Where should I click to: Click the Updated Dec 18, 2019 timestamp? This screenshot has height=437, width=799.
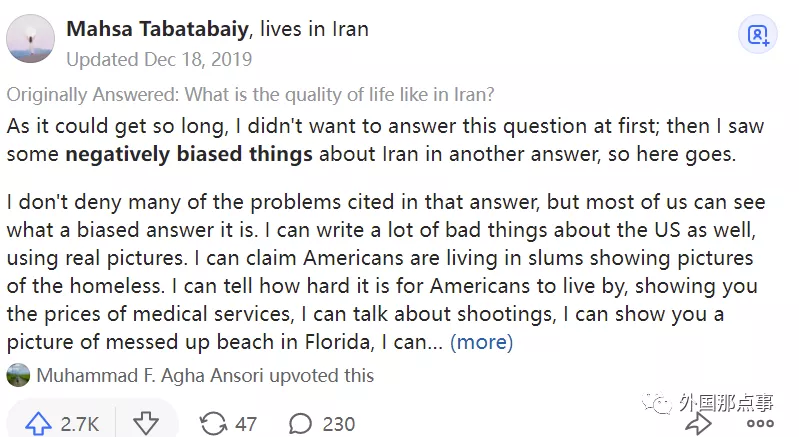[159, 59]
